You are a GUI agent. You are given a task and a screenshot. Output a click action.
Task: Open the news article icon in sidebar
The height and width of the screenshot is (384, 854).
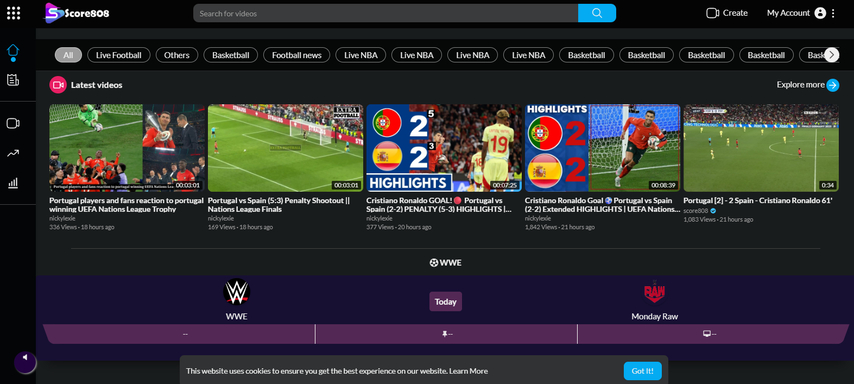(13, 80)
